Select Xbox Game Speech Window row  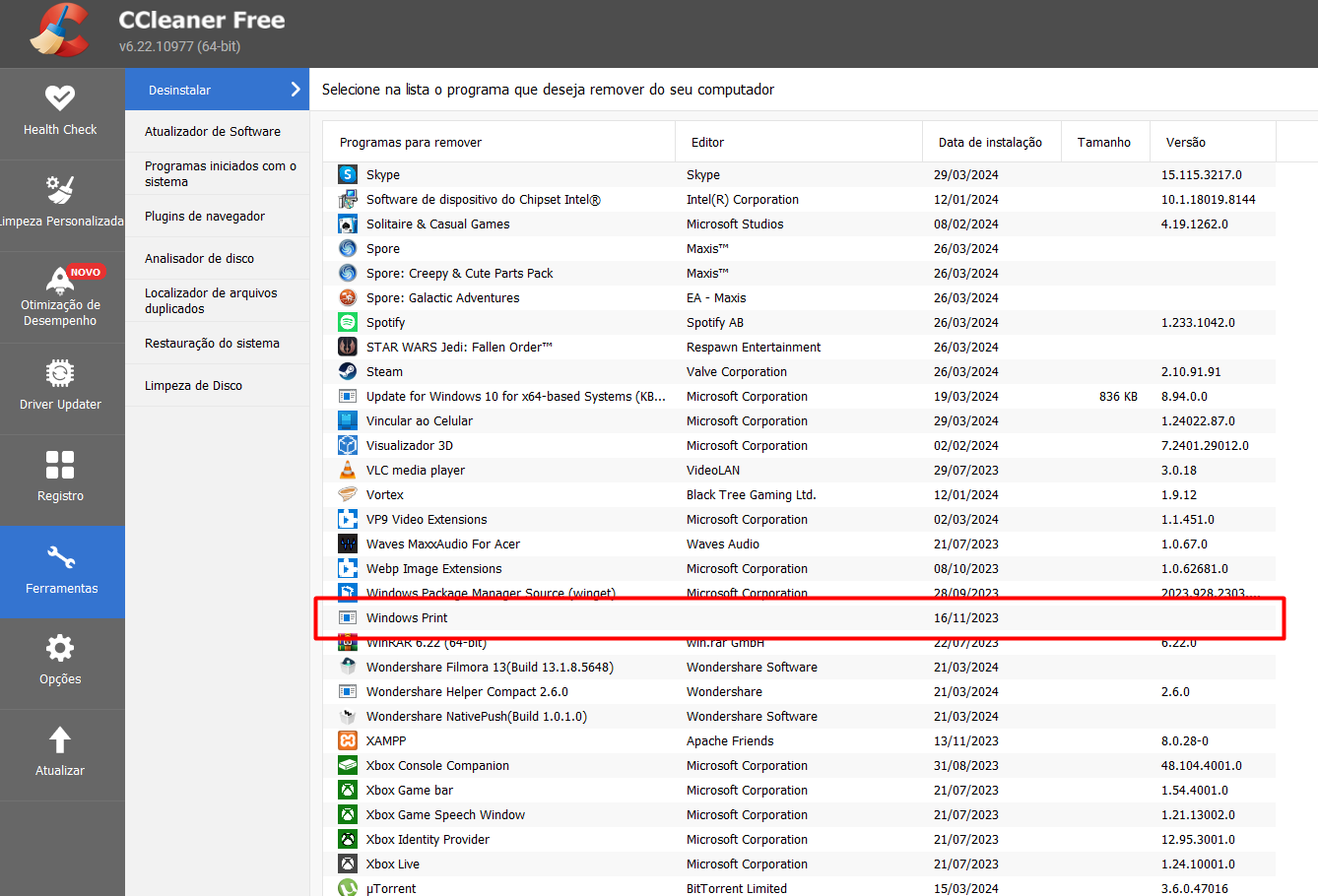point(800,814)
